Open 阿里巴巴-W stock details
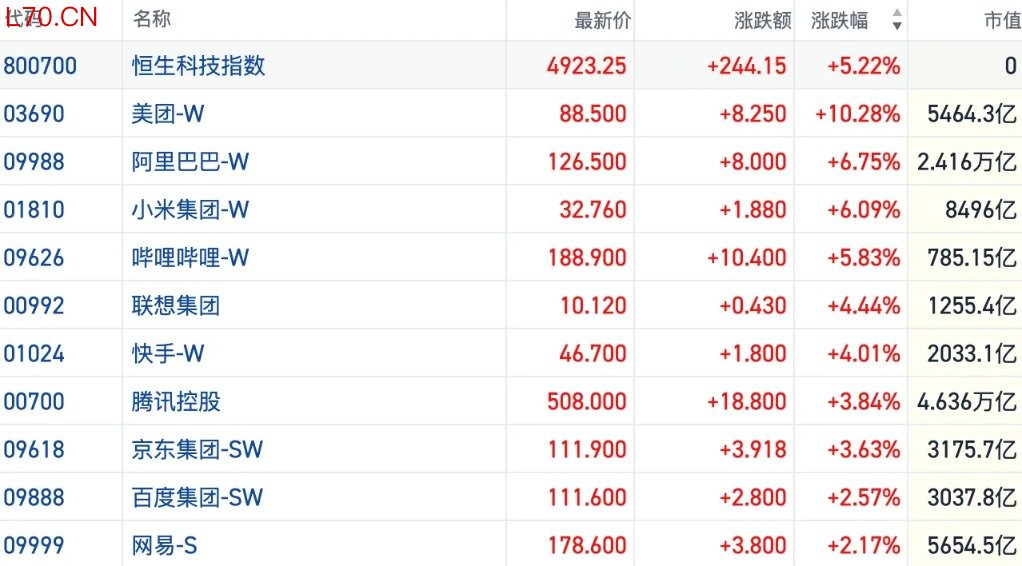 point(190,162)
